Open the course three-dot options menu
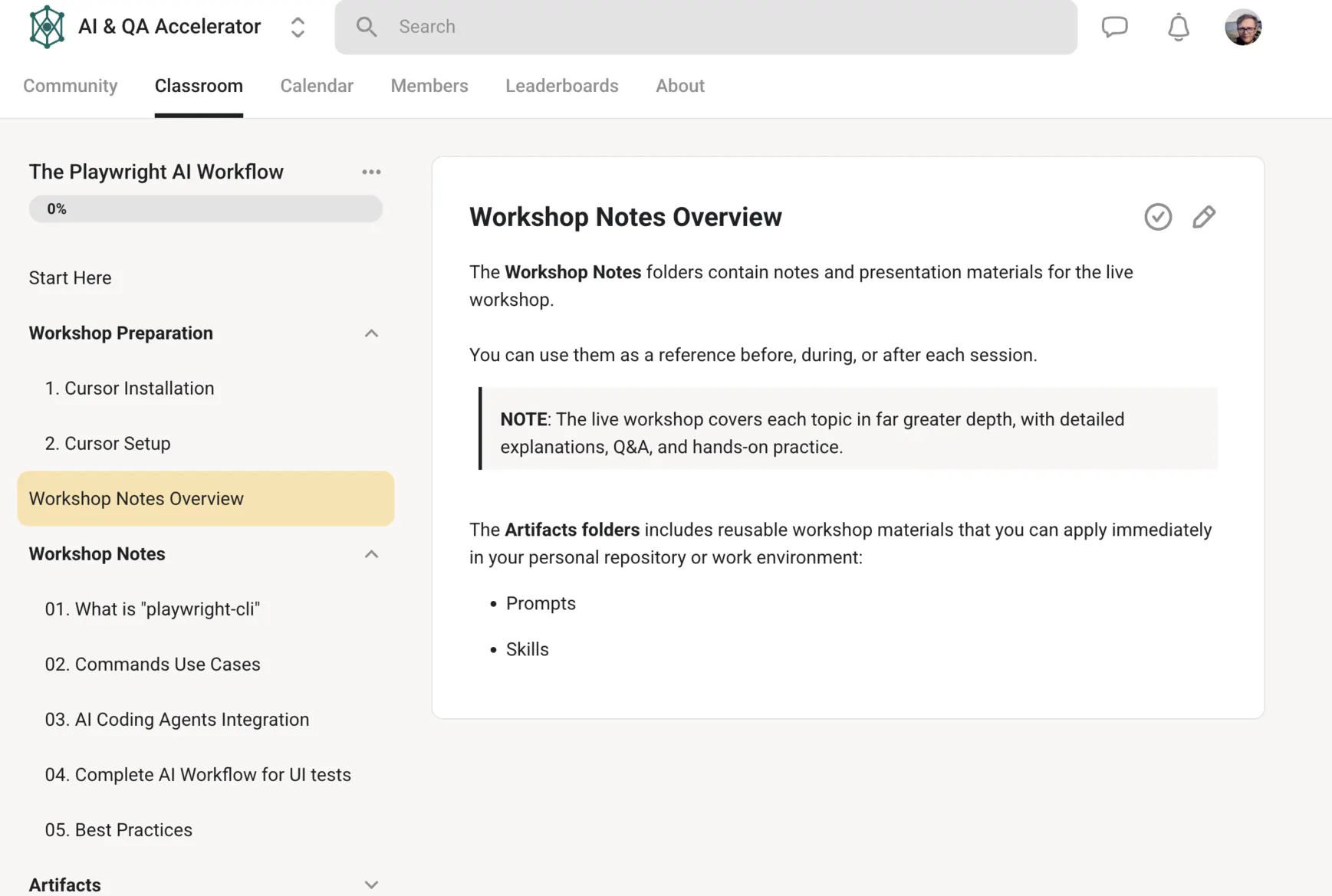The width and height of the screenshot is (1332, 896). pos(371,172)
